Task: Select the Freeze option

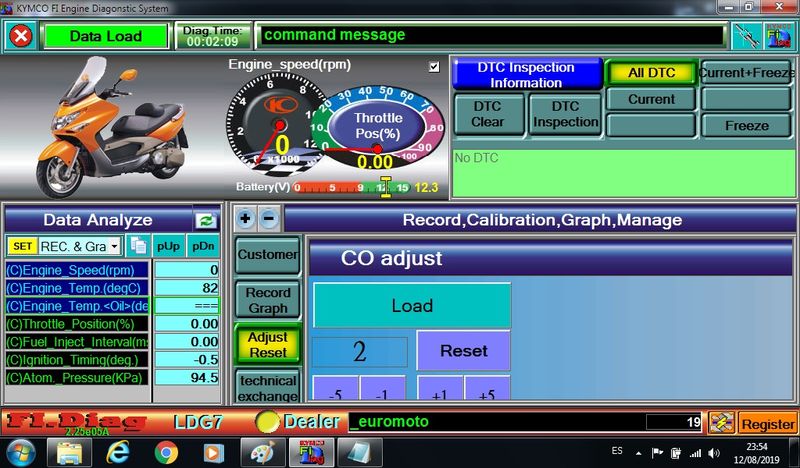Action: click(746, 126)
